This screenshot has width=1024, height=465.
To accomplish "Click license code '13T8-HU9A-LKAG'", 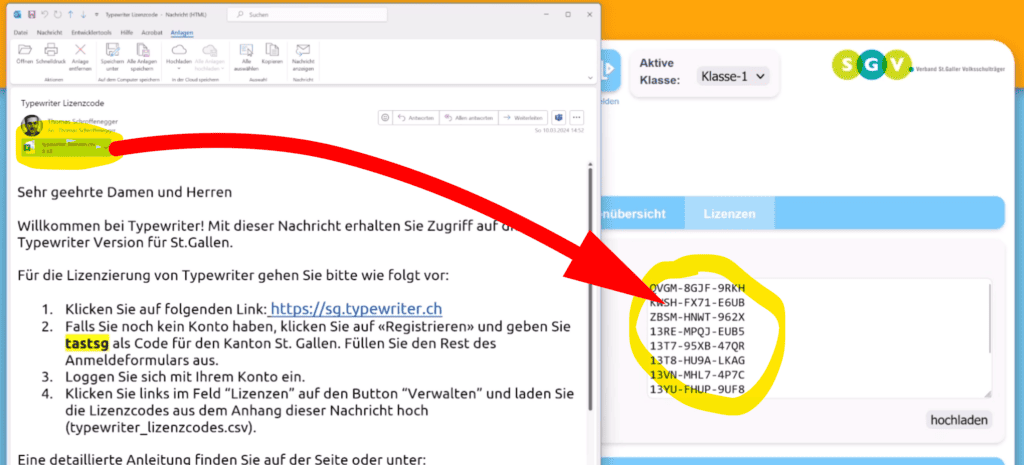I will (x=697, y=361).
